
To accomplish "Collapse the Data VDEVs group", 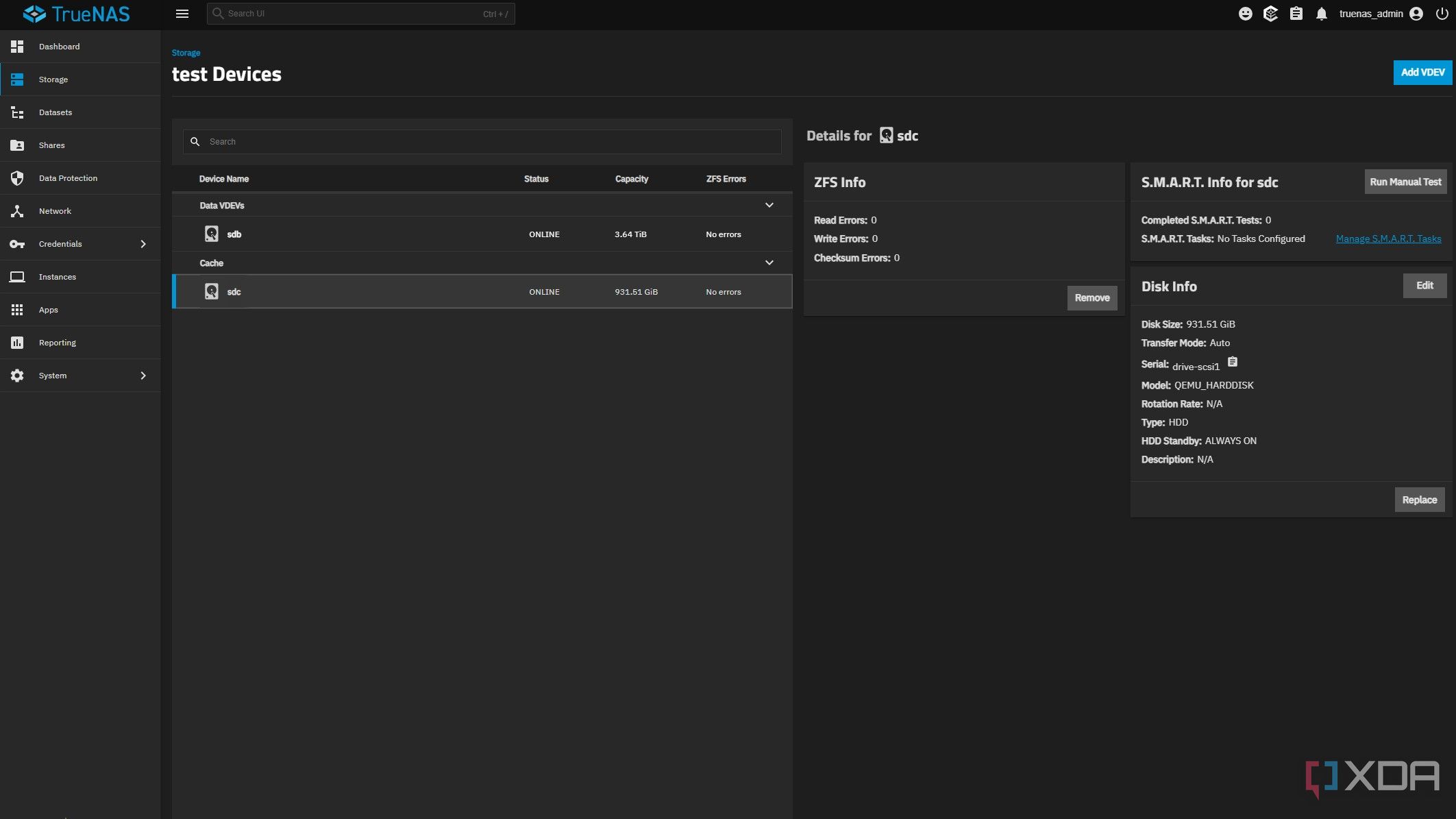I will pyautogui.click(x=769, y=205).
